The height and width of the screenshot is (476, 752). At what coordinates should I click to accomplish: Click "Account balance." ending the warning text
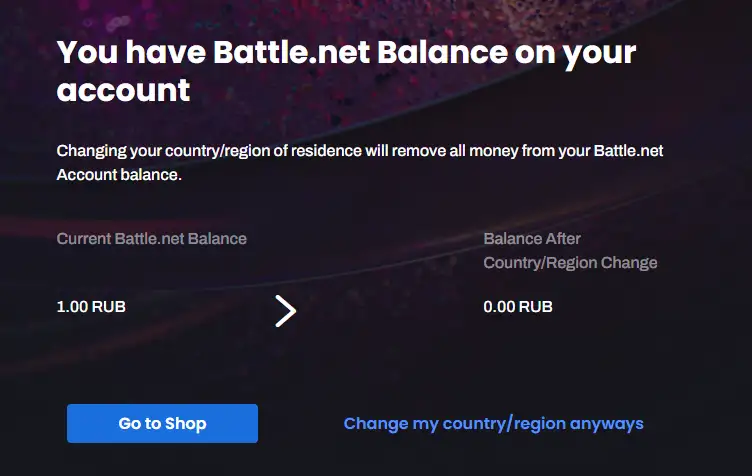[x=118, y=174]
